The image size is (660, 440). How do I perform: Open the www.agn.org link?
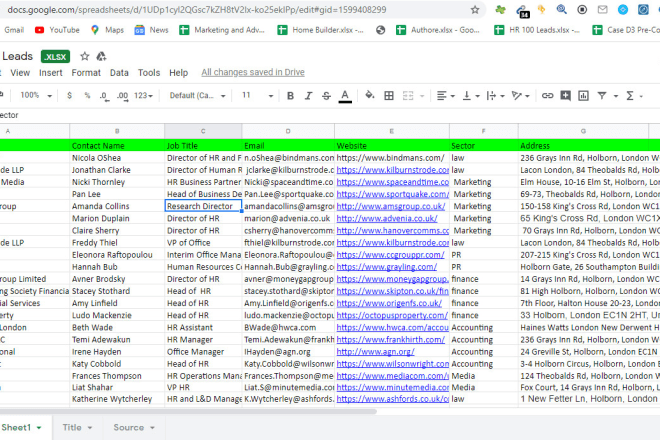pyautogui.click(x=375, y=352)
